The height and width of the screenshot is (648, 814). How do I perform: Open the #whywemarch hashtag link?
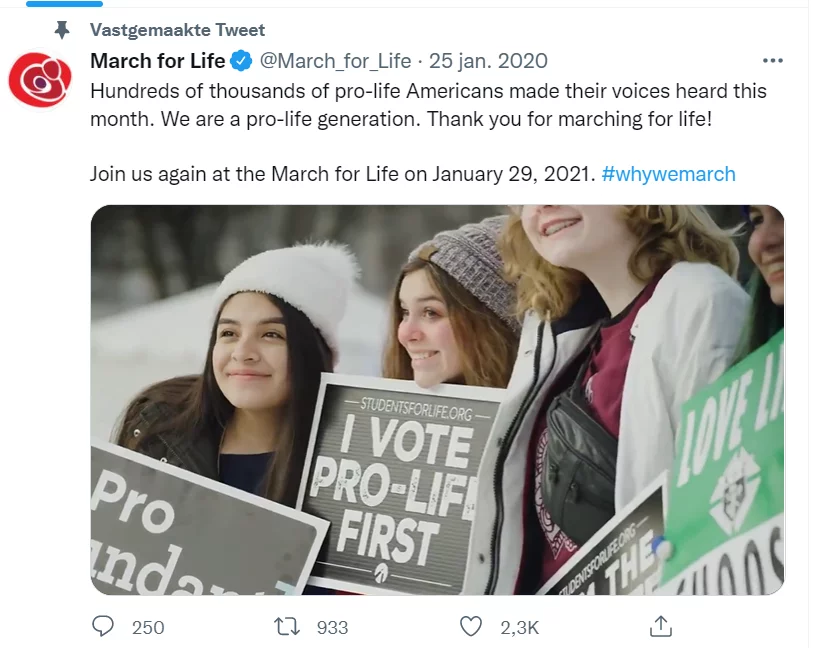668,174
